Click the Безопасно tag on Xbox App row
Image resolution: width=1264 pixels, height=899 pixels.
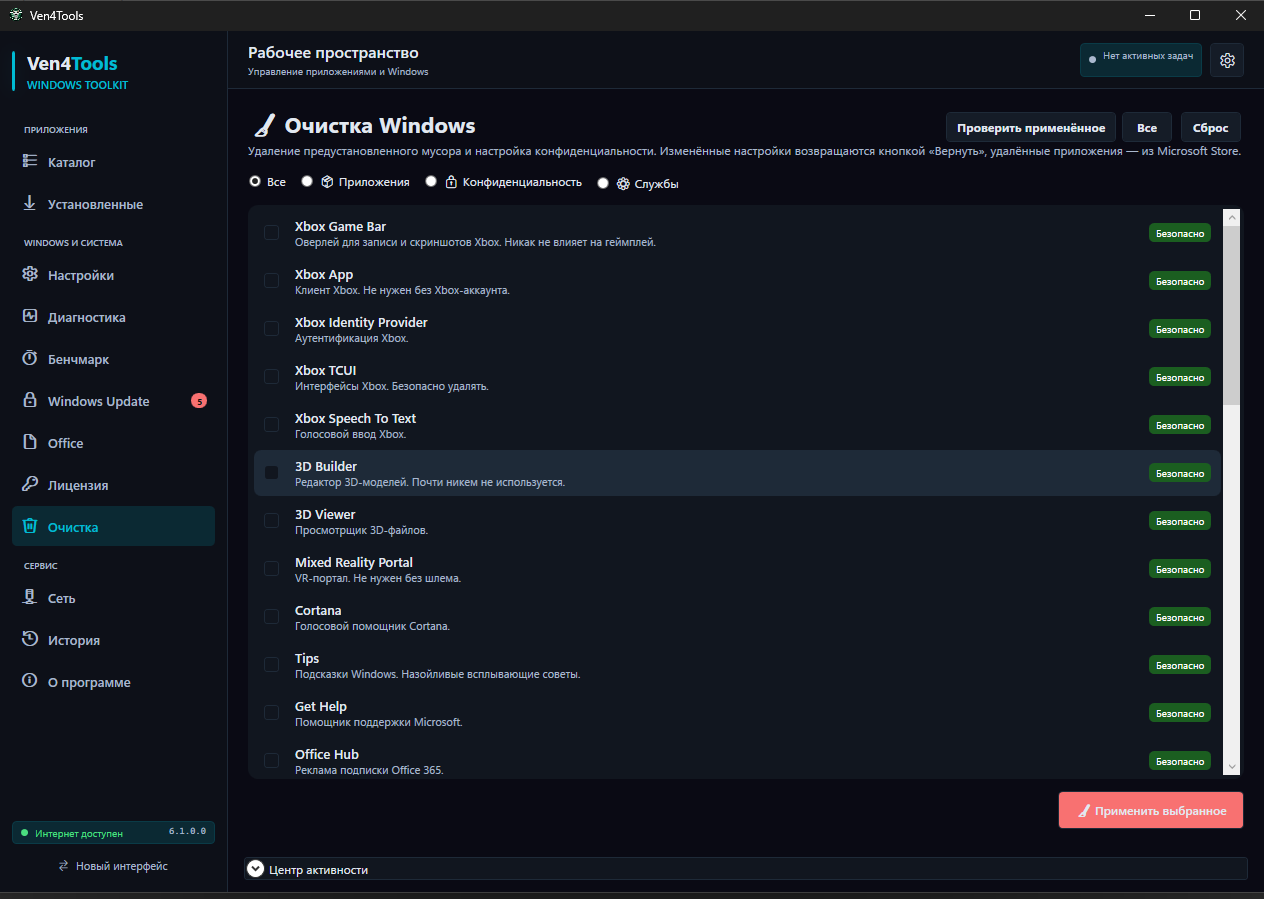click(x=1180, y=281)
